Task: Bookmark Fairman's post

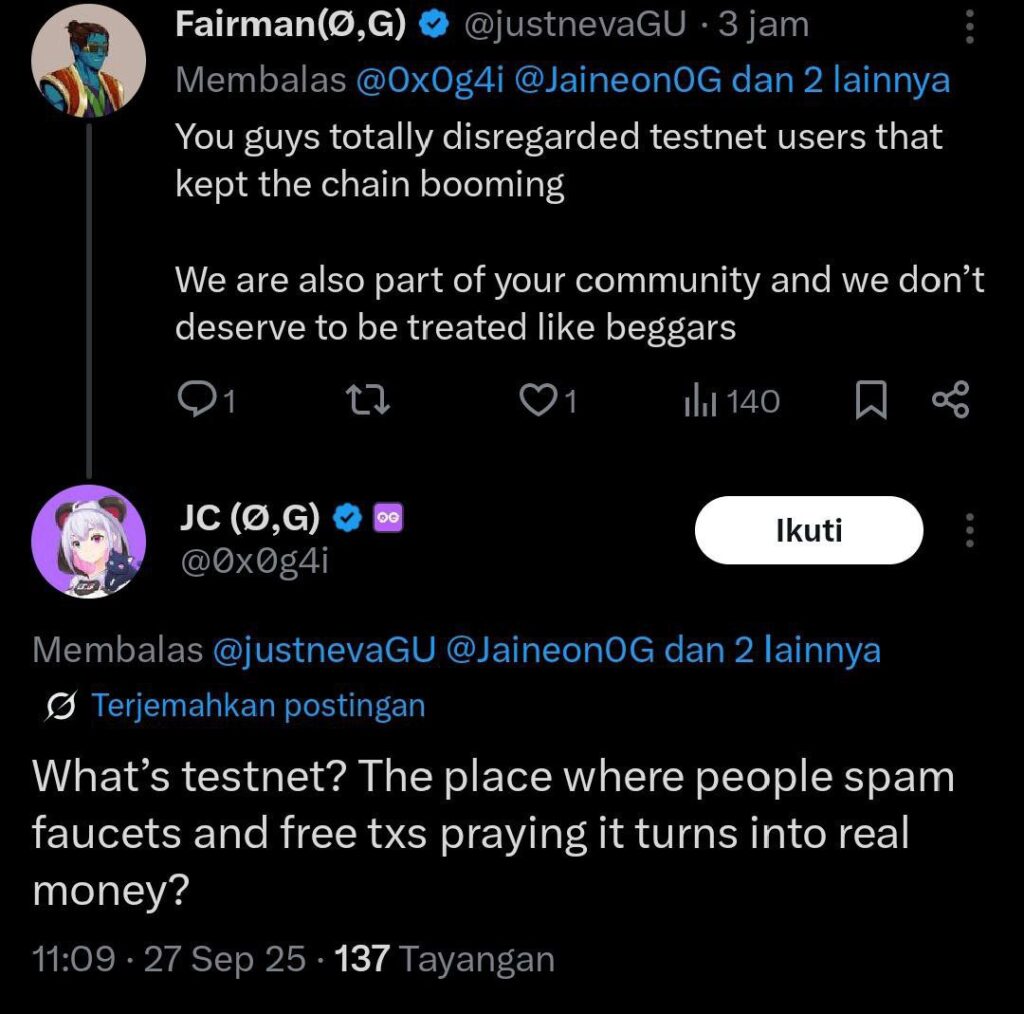Action: pos(871,401)
